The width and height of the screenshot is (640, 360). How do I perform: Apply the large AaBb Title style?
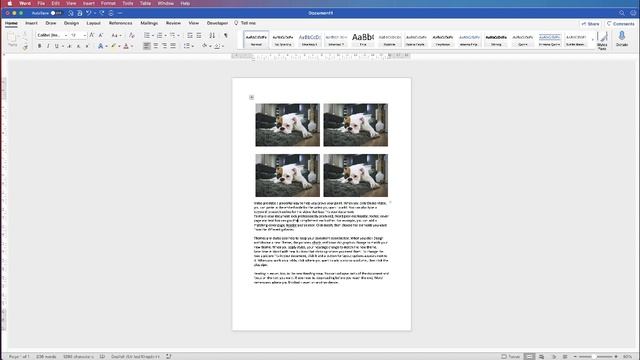[x=362, y=40]
